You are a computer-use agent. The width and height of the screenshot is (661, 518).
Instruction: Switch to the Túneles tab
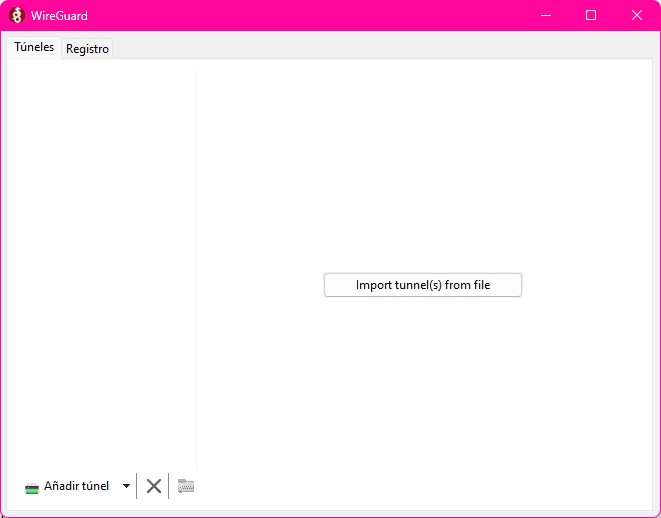pos(34,47)
